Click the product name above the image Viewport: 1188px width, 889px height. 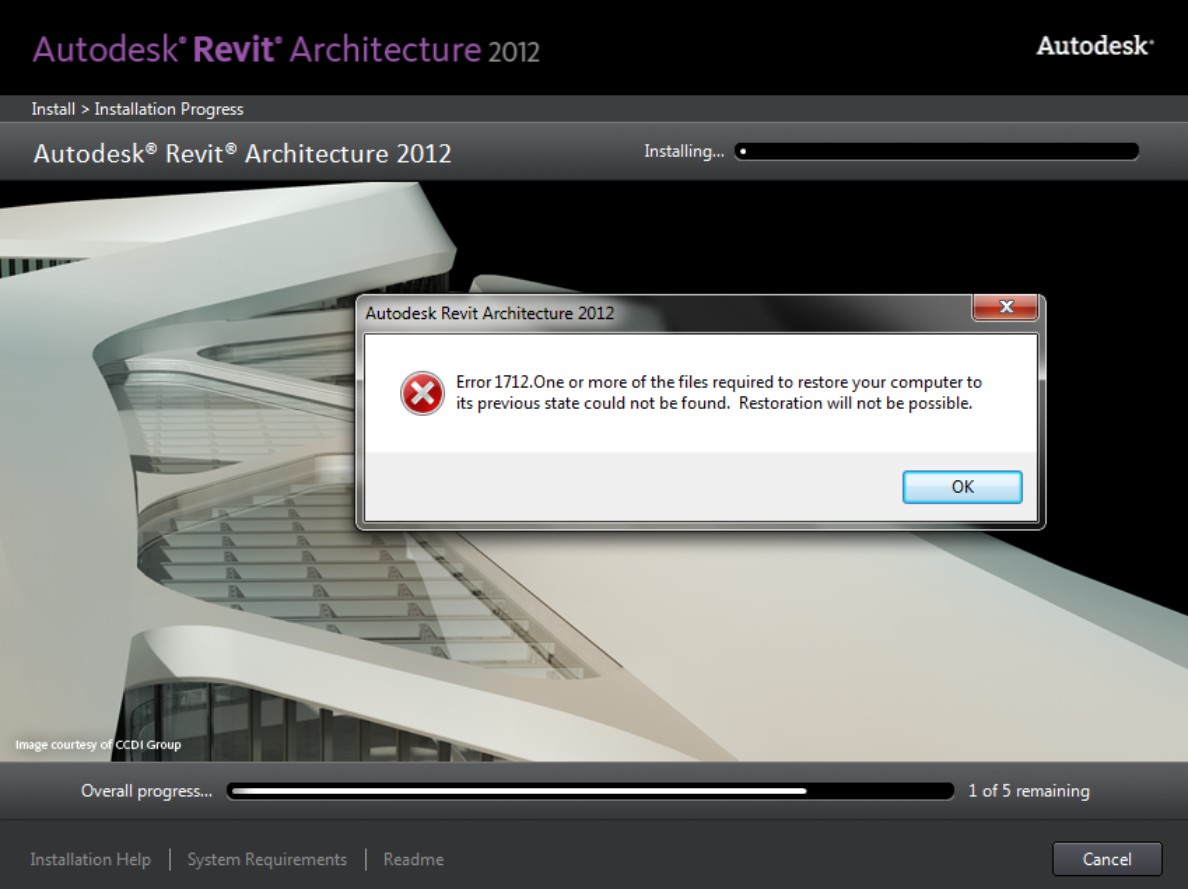(242, 154)
